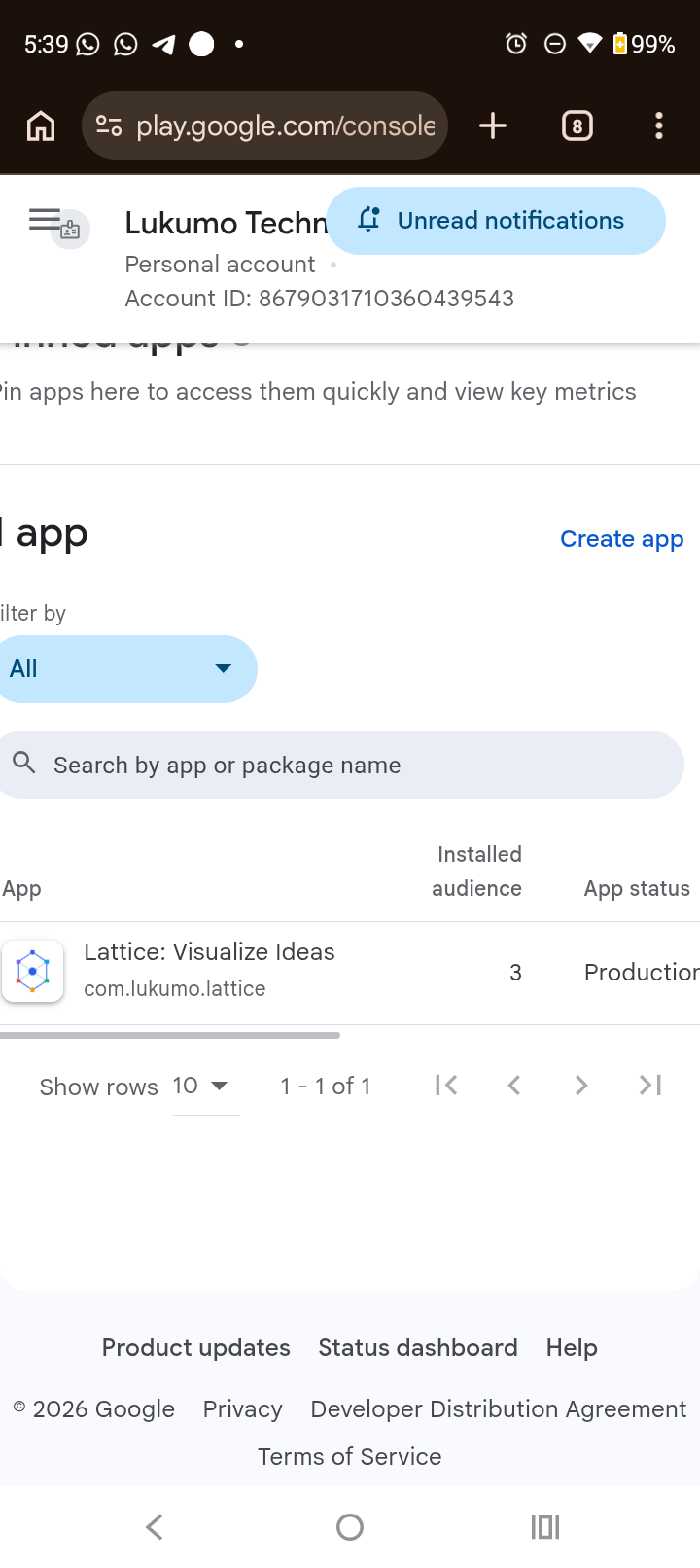Click the Personal account label

pos(220,265)
